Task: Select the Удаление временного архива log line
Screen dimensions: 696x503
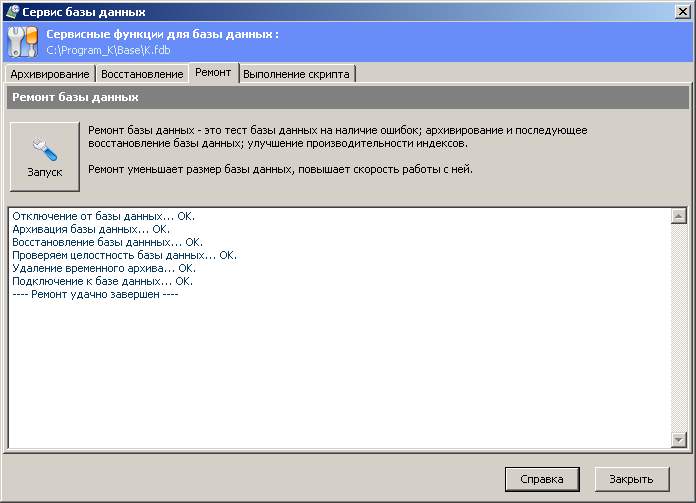Action: click(x=103, y=268)
